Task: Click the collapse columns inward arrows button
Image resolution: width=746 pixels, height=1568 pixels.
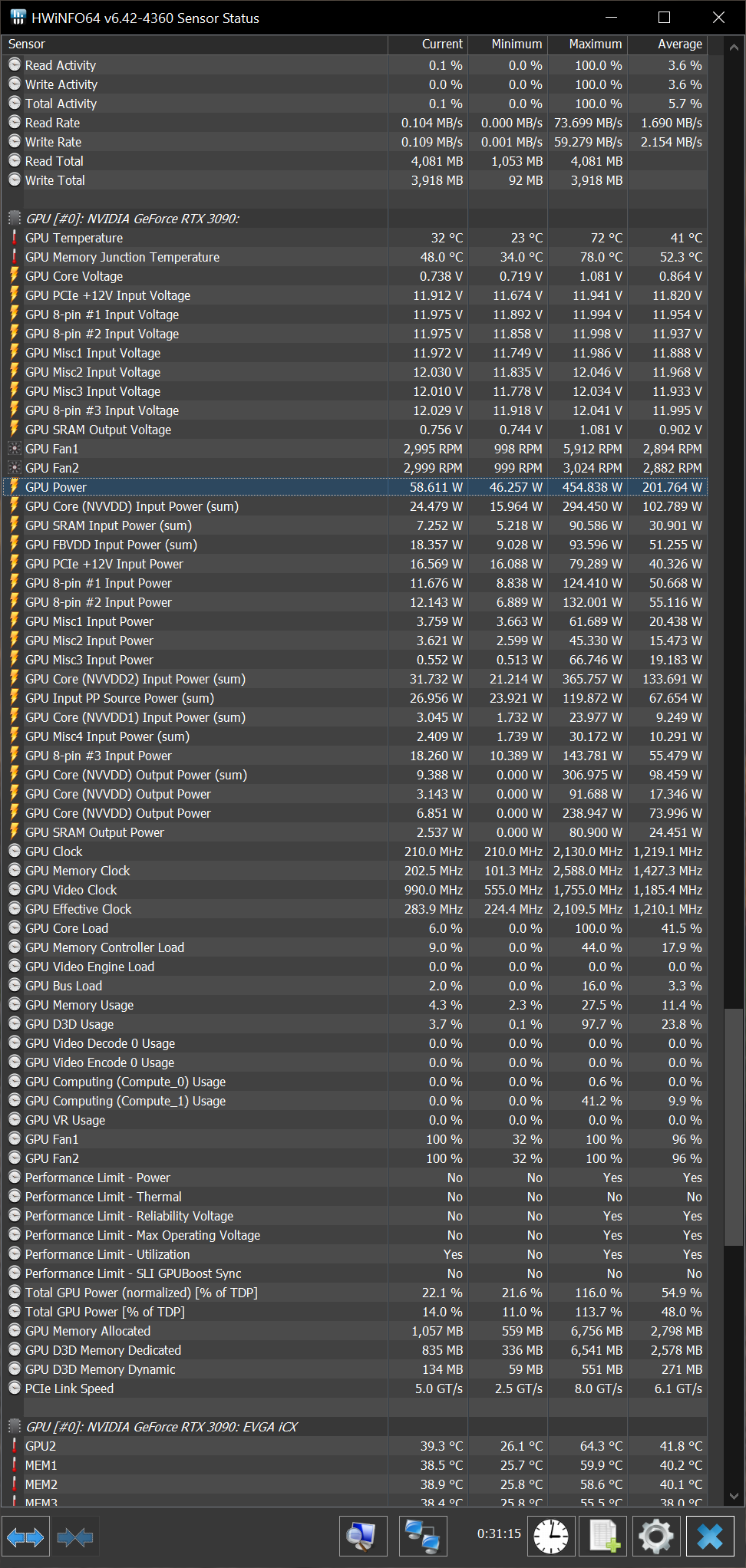Action: click(74, 1537)
